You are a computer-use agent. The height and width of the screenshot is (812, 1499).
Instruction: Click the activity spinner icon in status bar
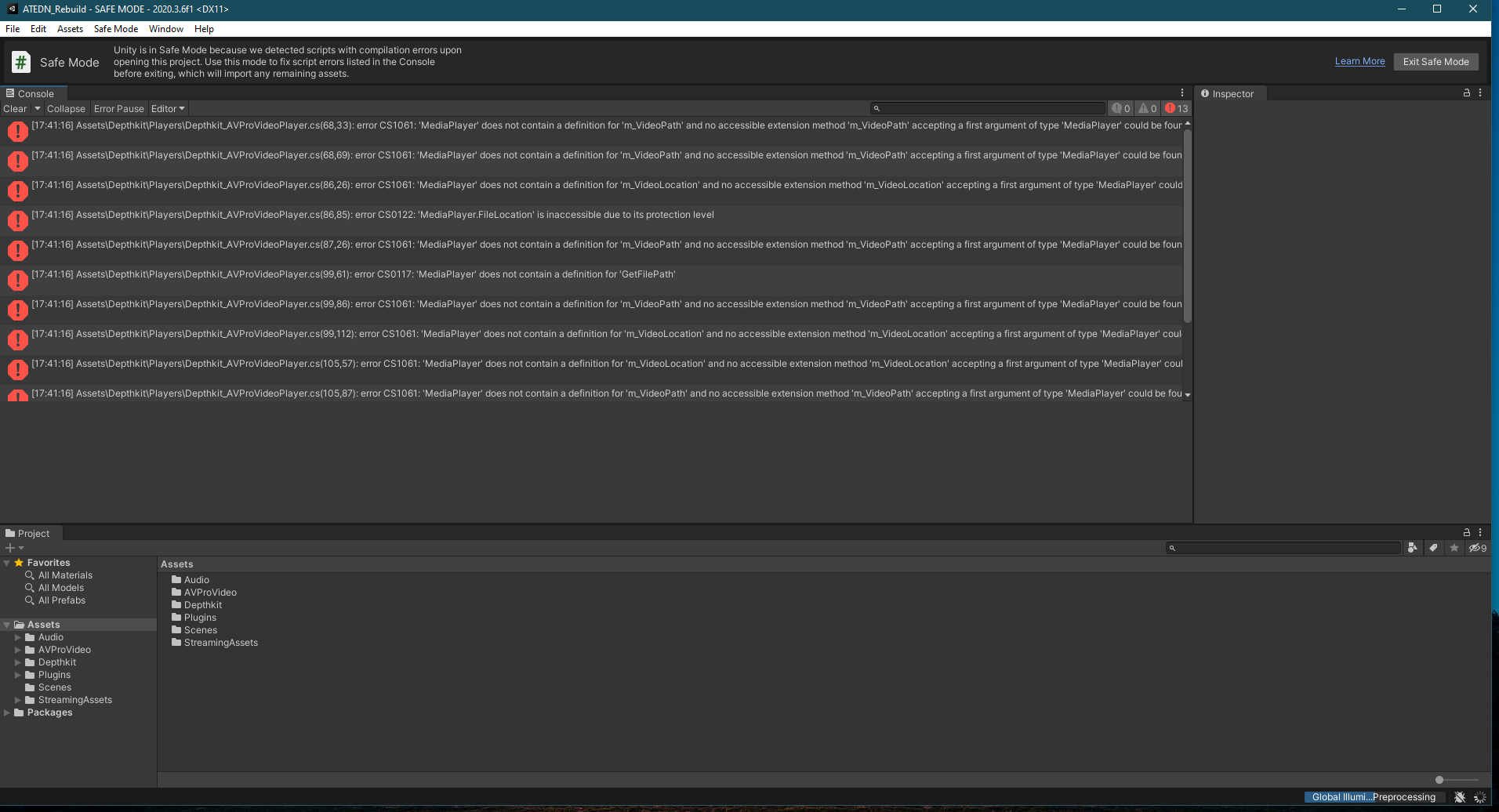click(1479, 797)
